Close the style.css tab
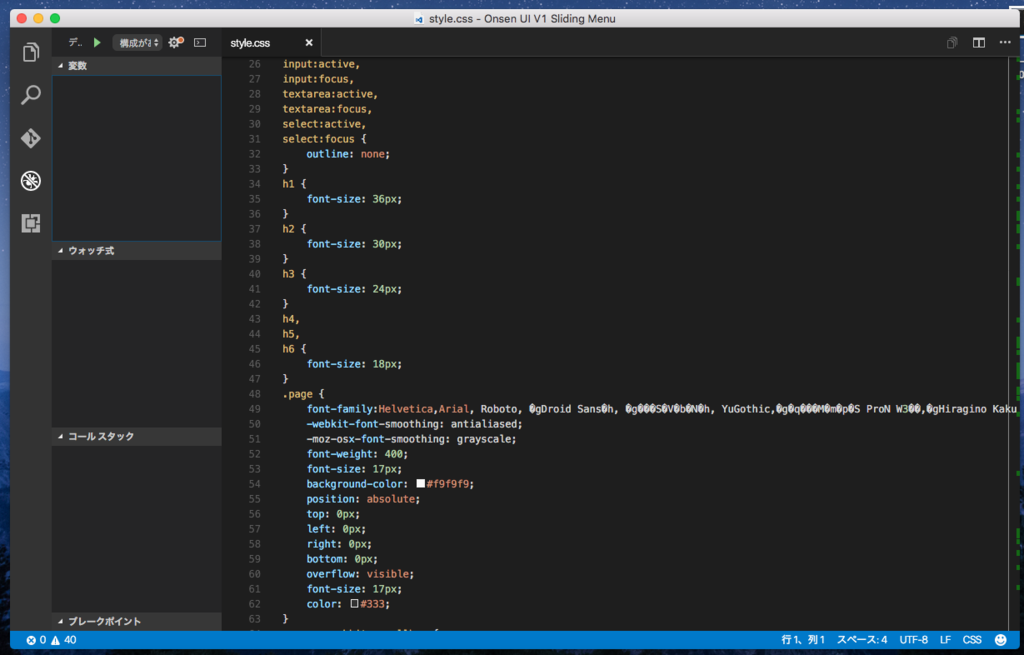Image resolution: width=1024 pixels, height=655 pixels. tap(309, 43)
